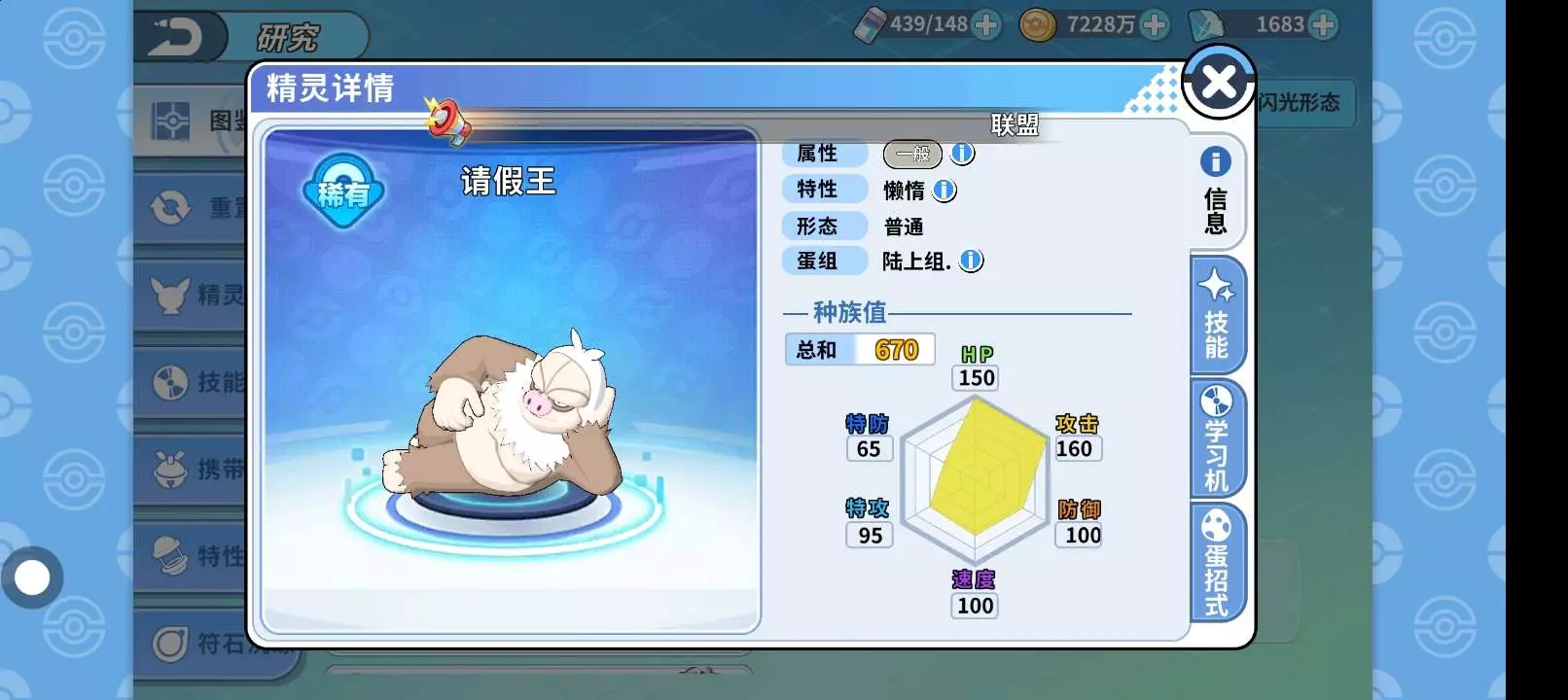Click the back arrow next to 研究

tap(176, 37)
